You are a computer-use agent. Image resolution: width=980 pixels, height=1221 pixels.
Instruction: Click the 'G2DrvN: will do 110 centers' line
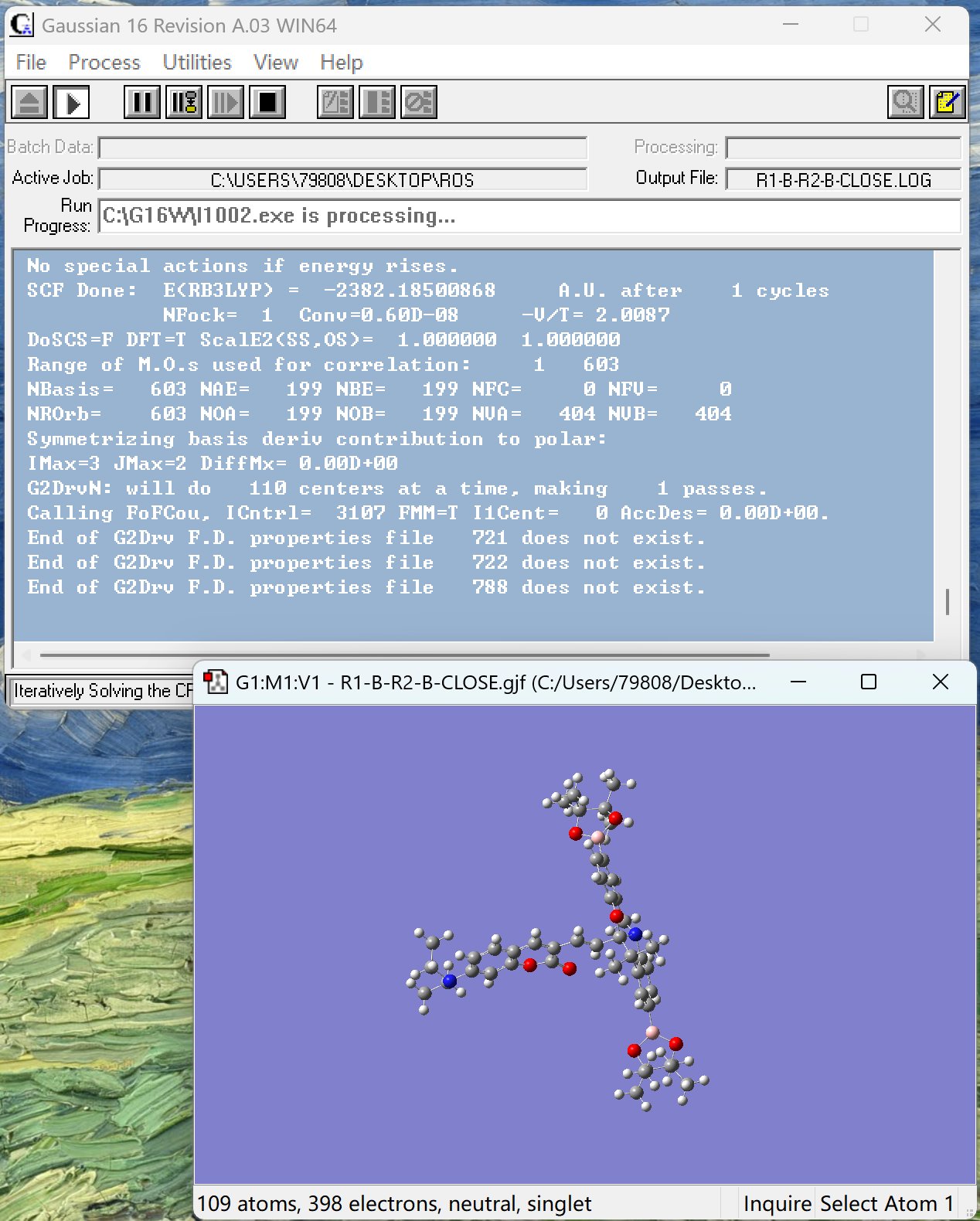[397, 488]
